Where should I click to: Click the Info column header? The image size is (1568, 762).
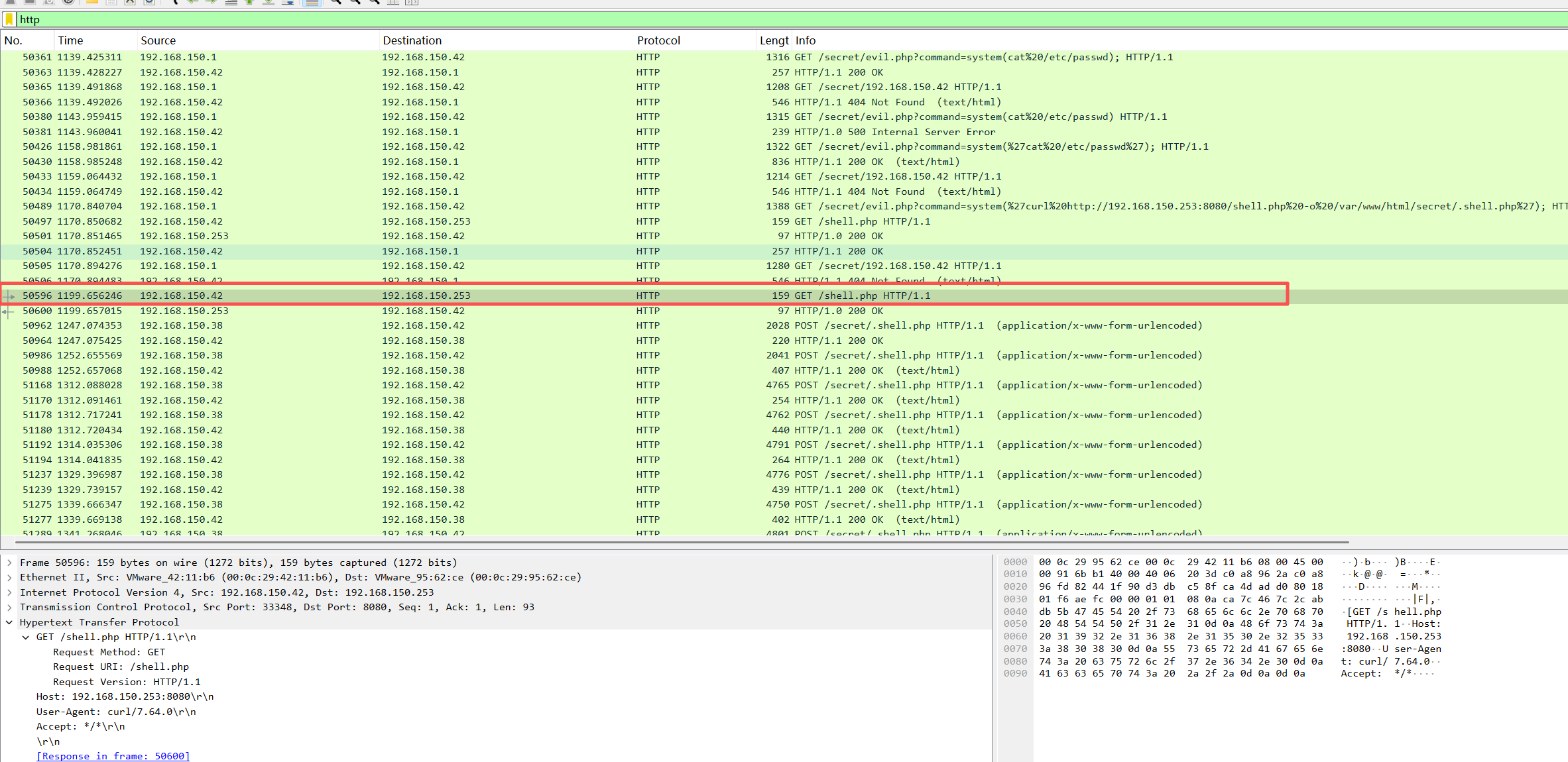point(806,40)
